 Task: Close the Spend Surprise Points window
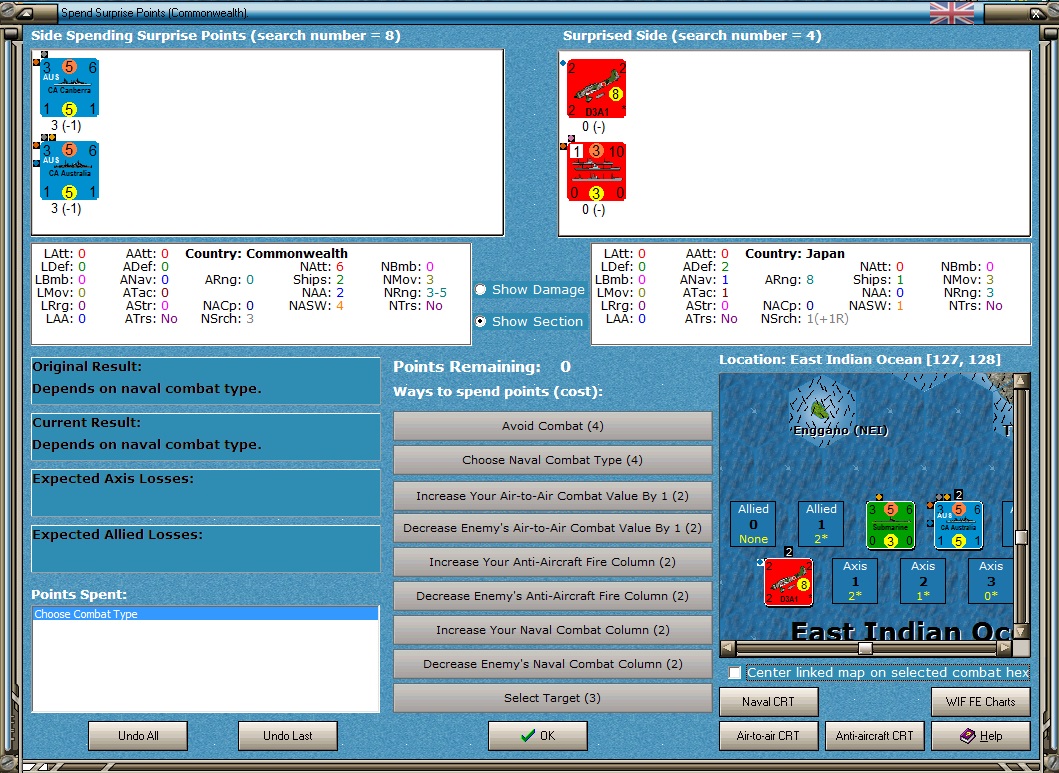click(x=1036, y=13)
